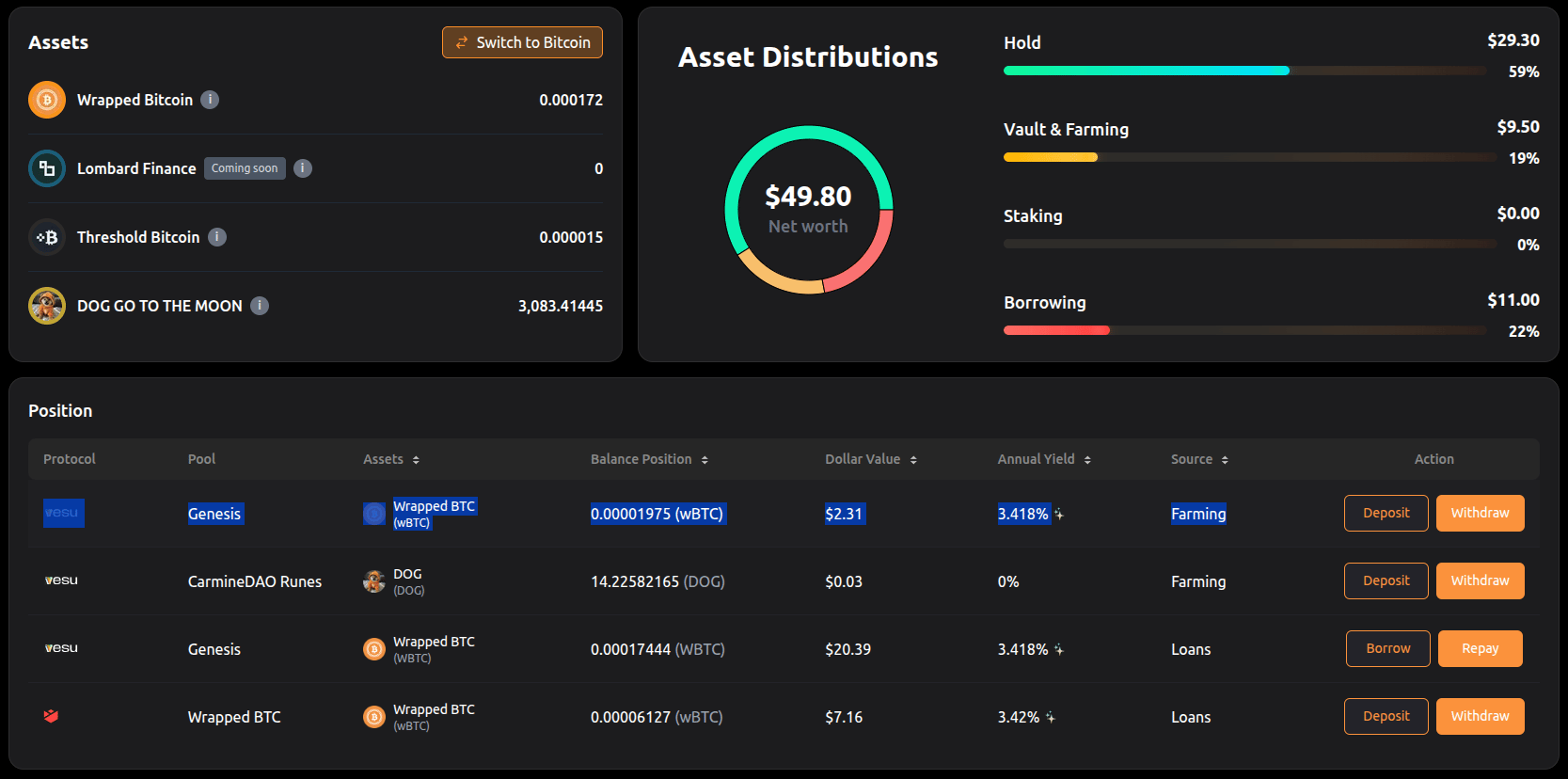The image size is (1568, 779).
Task: Click Vesu logo in CarmineDAO Runes row
Action: pyautogui.click(x=61, y=580)
